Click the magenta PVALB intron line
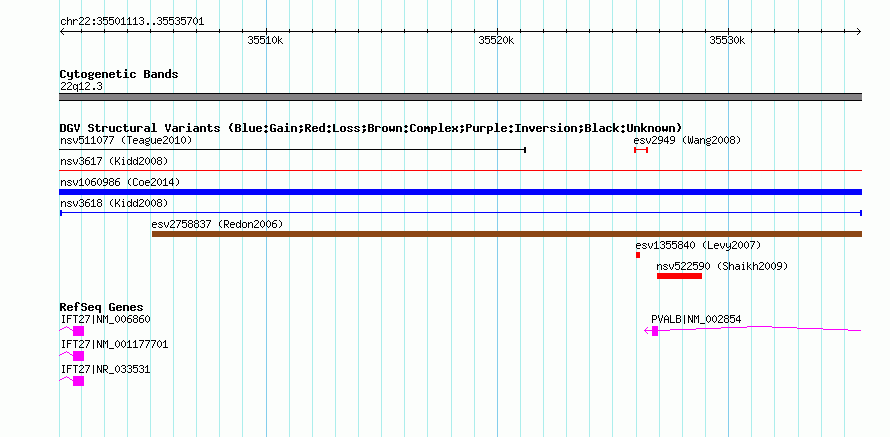The image size is (890, 437). click(x=761, y=328)
